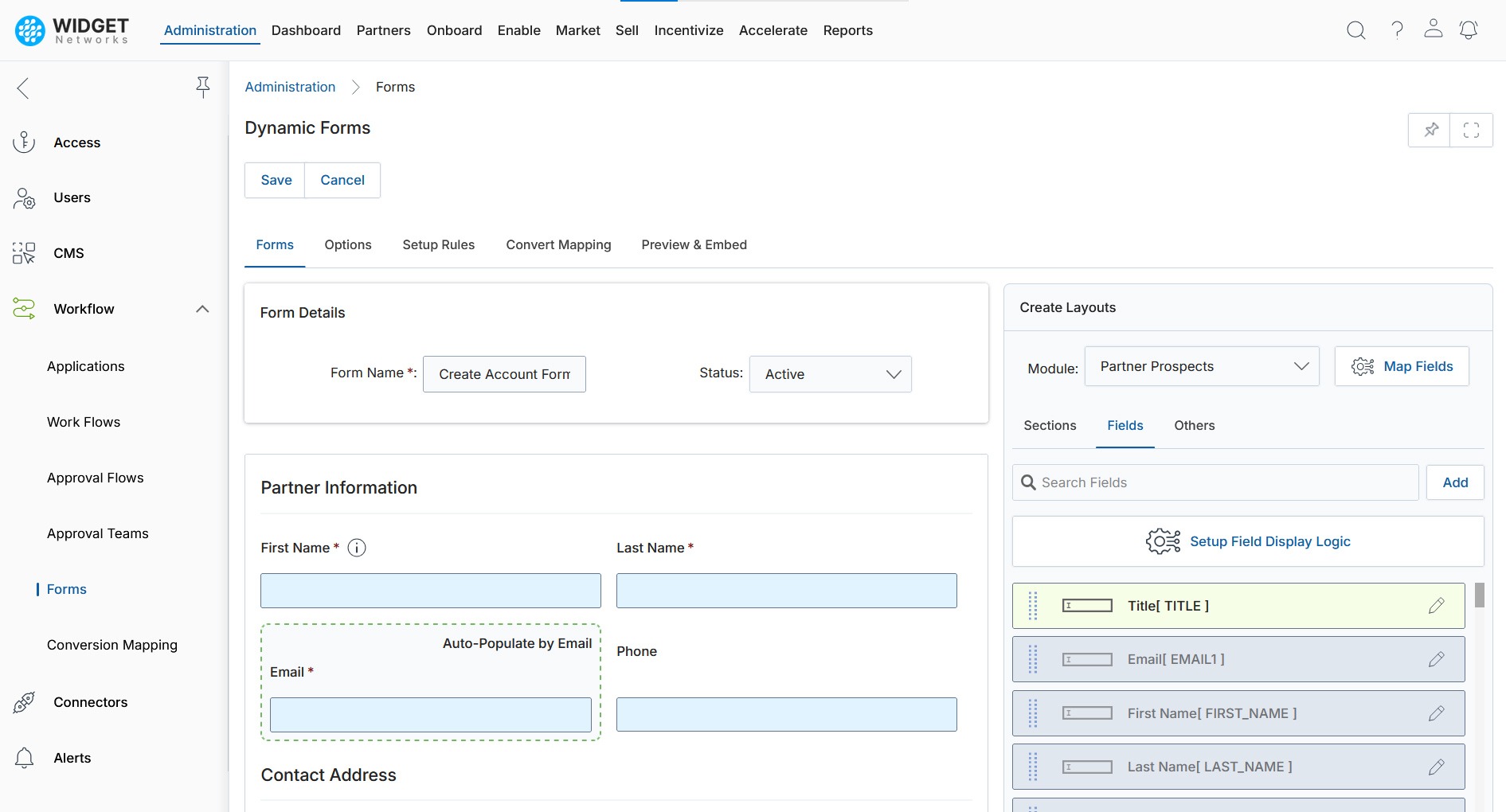Edit the Email[ EMAIL1 ] field pencil
The height and width of the screenshot is (812, 1506).
(x=1437, y=659)
